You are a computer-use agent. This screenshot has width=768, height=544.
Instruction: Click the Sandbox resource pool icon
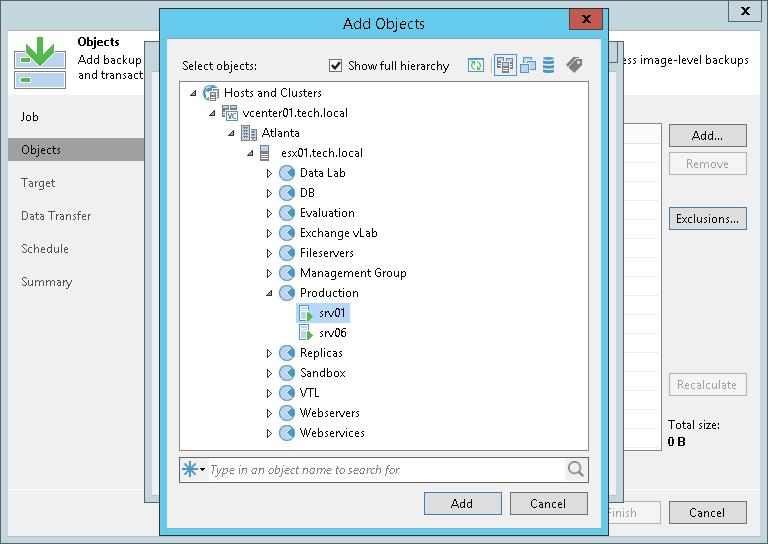(x=287, y=373)
